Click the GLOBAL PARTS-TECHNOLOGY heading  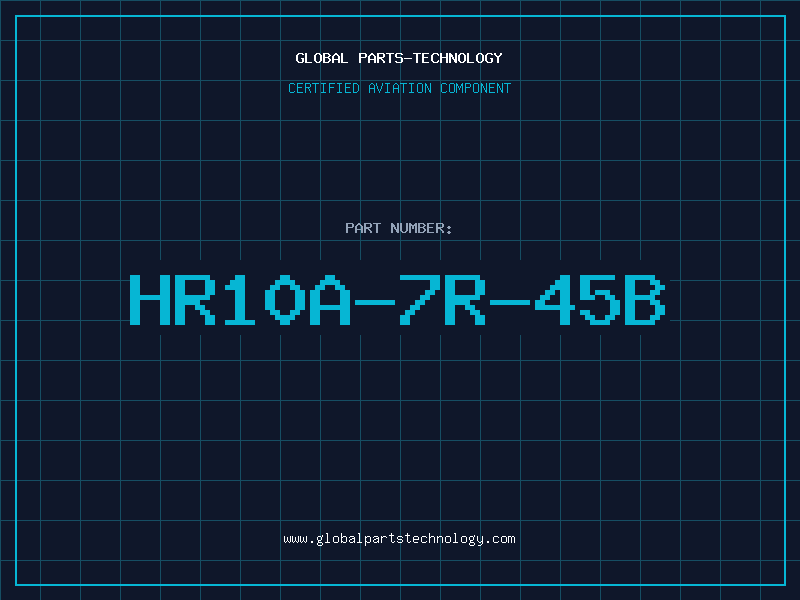(x=399, y=58)
